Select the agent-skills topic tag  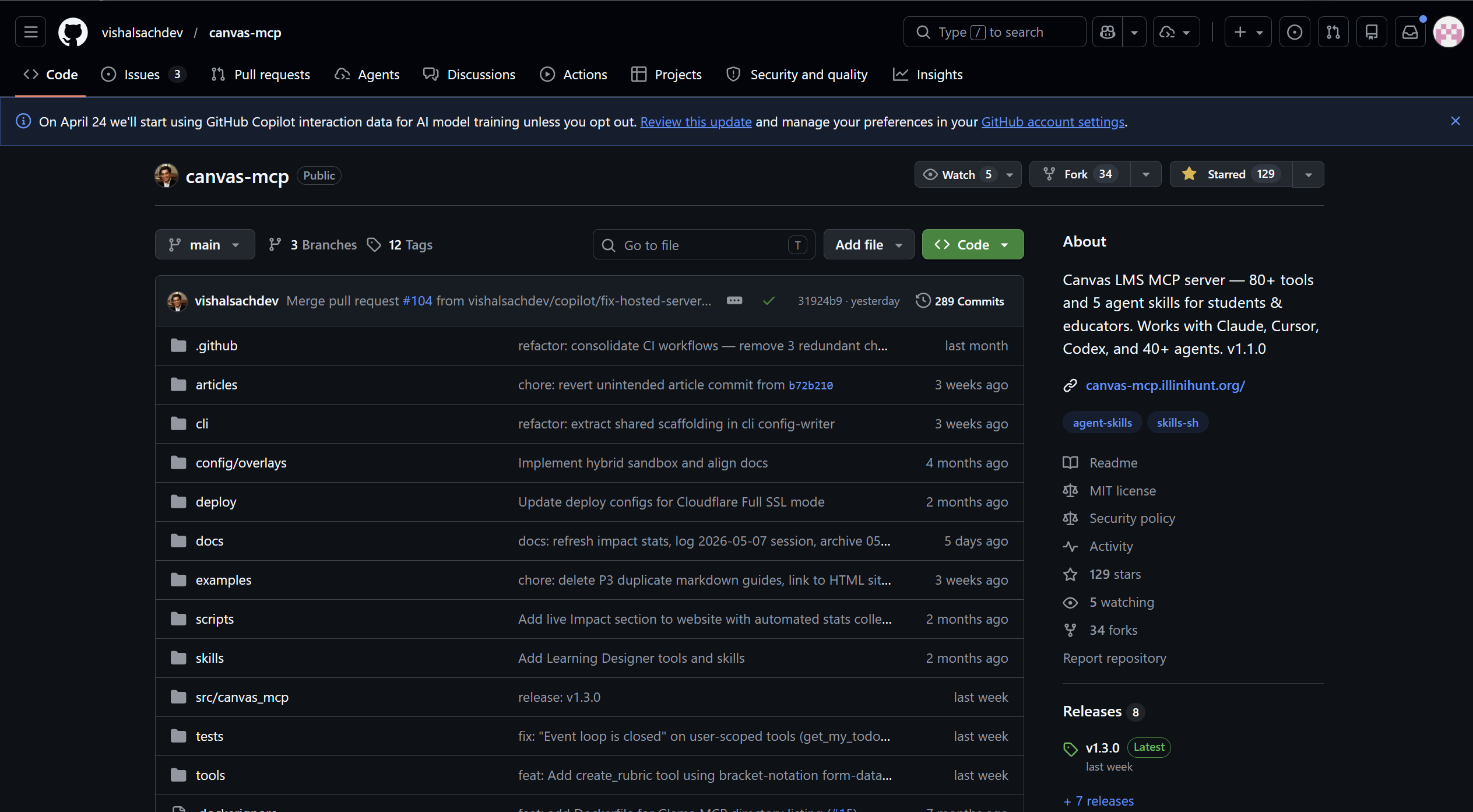[x=1102, y=423]
